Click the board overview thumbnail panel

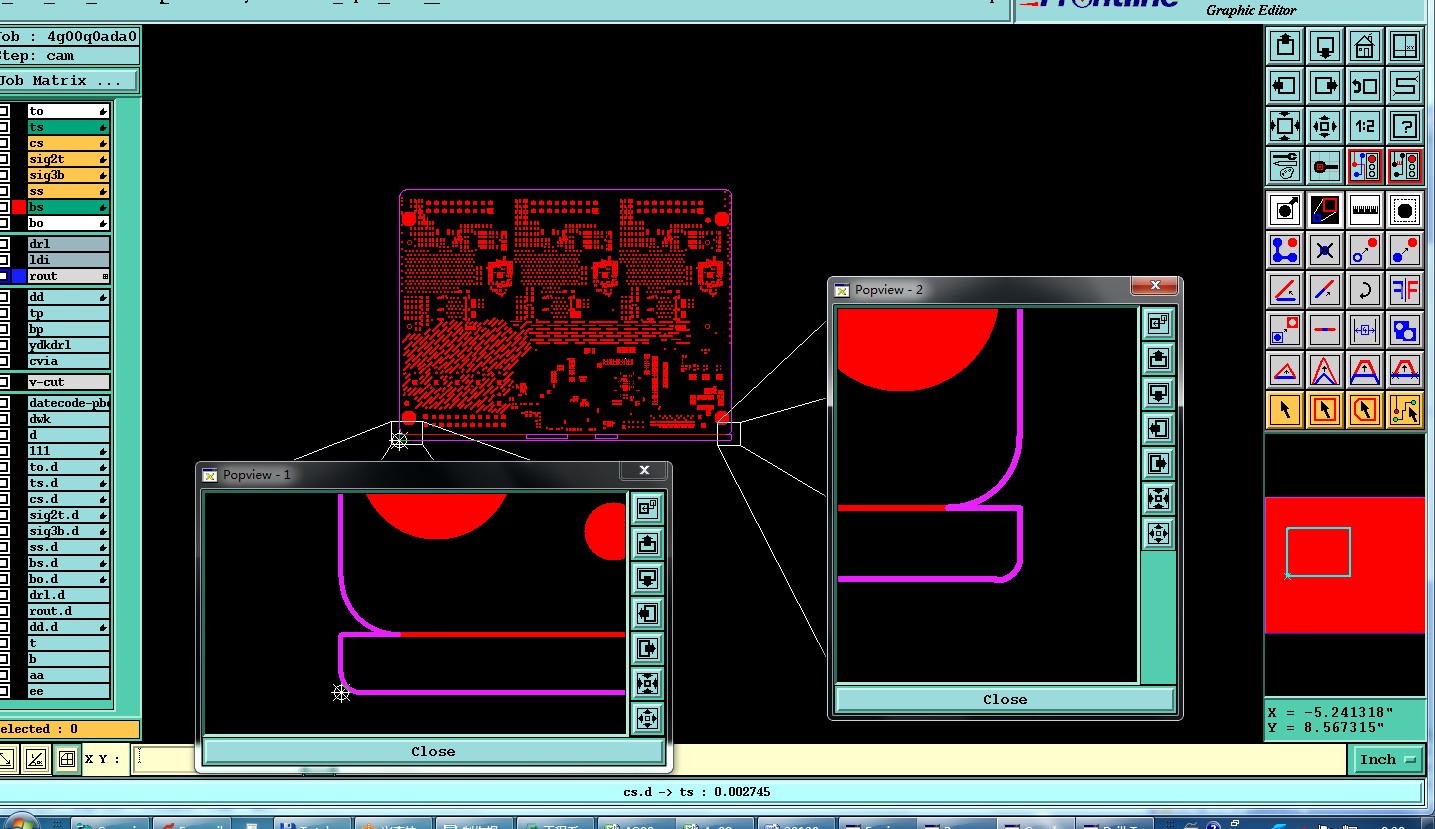point(1345,565)
